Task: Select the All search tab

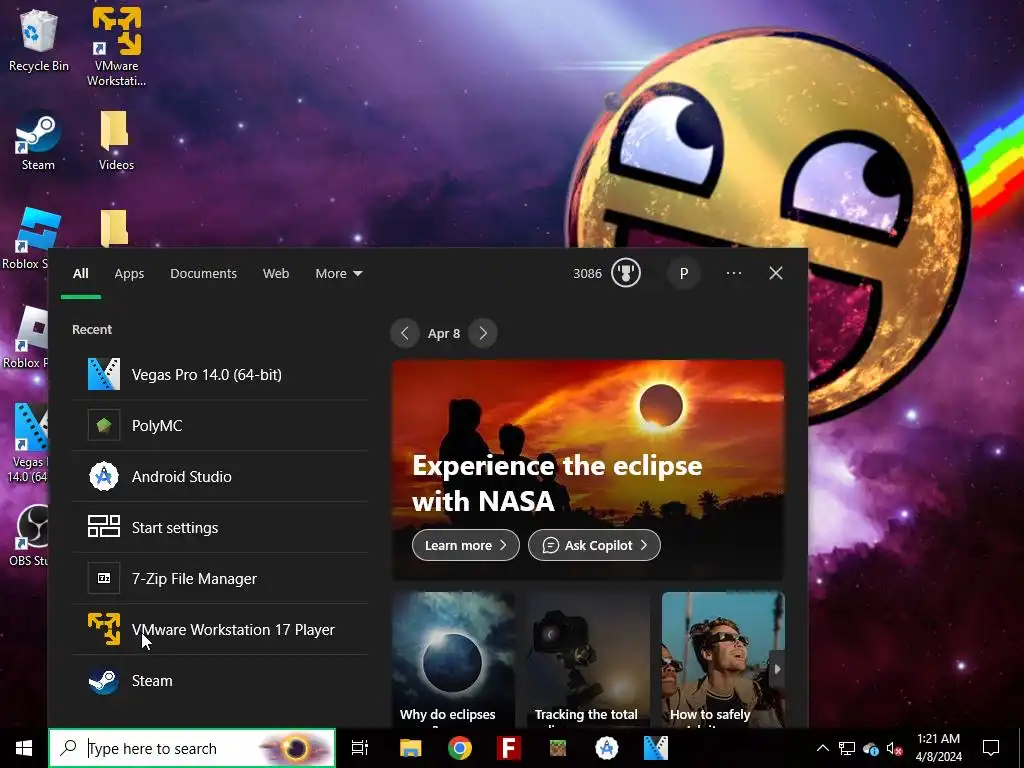Action: coord(80,274)
